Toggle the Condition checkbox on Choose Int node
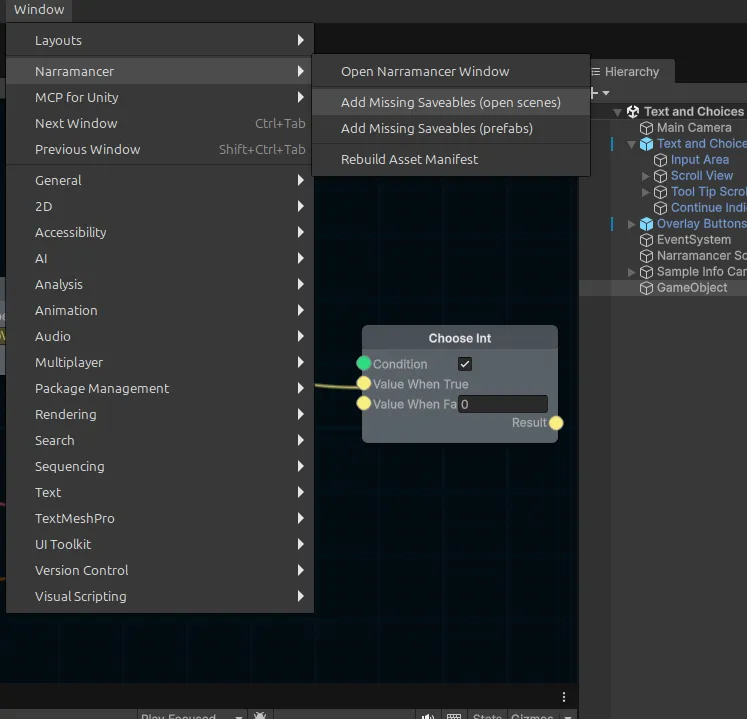 click(x=465, y=364)
